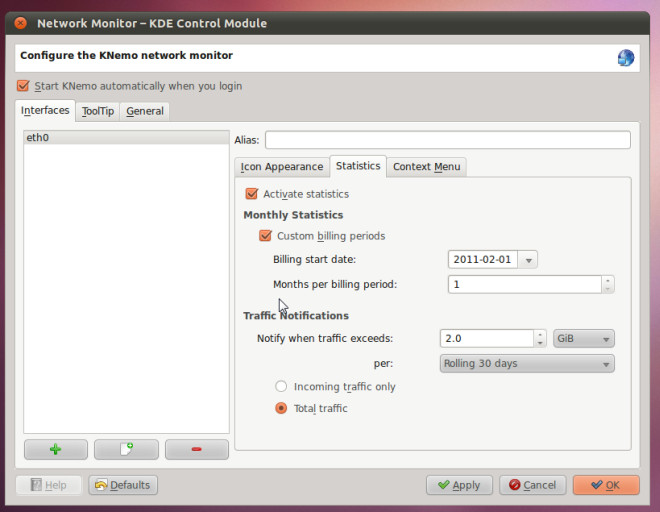The height and width of the screenshot is (512, 660).
Task: Increase Months per billing period value
Action: (607, 280)
